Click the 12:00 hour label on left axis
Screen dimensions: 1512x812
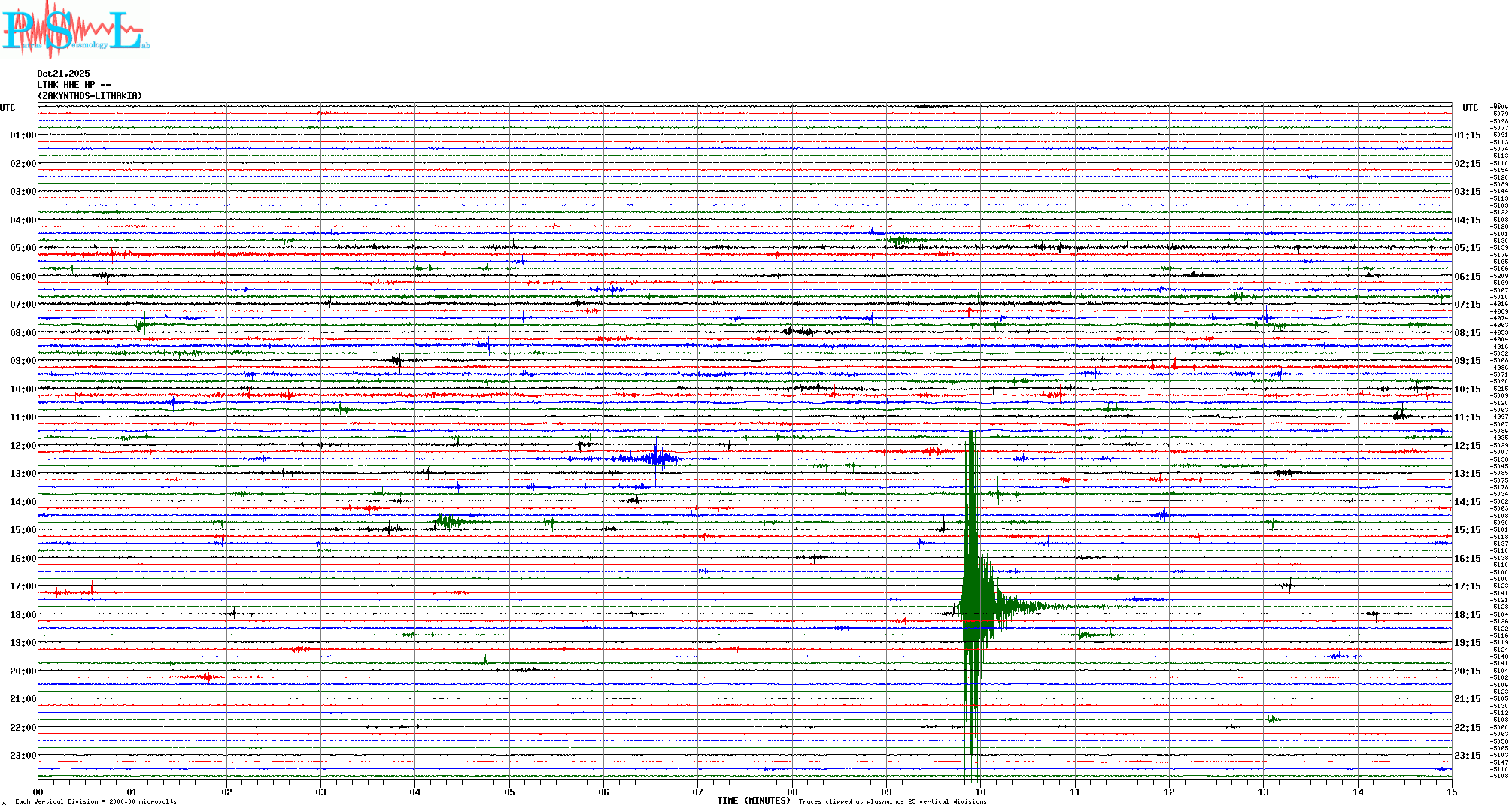point(23,446)
